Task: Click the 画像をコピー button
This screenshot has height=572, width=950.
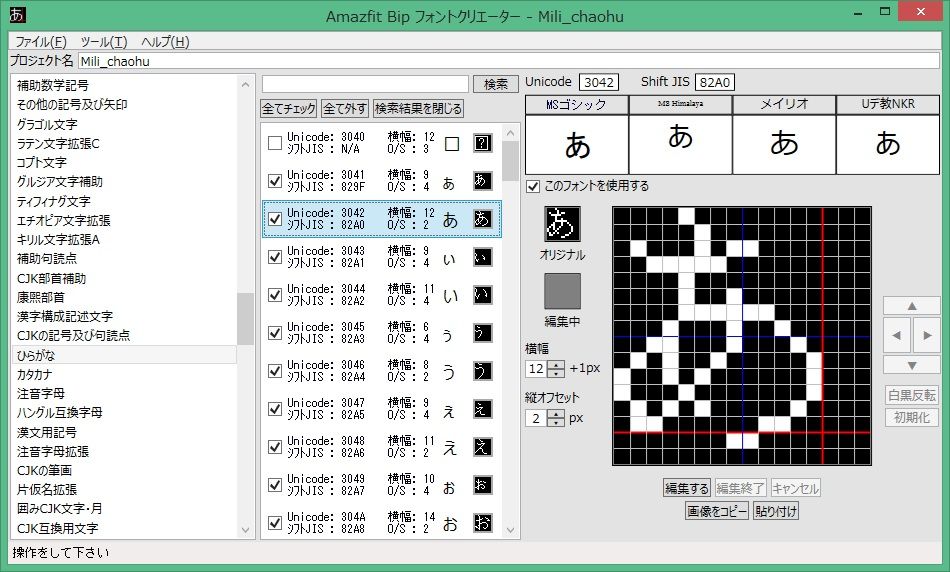Action: (x=717, y=511)
